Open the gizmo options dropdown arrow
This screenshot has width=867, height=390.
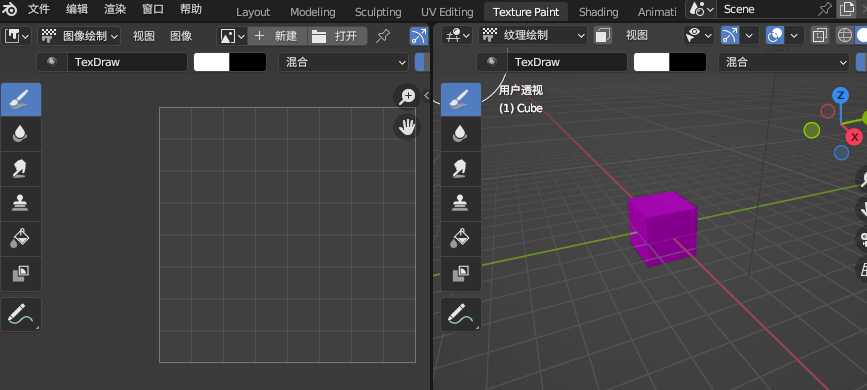click(x=749, y=36)
